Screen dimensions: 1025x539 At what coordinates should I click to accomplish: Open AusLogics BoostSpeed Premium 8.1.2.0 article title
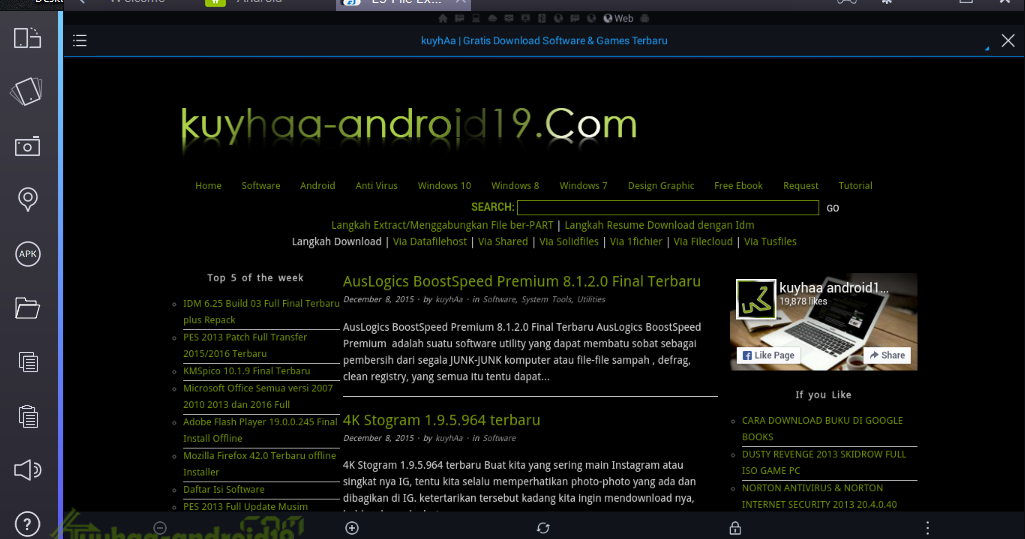[x=522, y=282]
